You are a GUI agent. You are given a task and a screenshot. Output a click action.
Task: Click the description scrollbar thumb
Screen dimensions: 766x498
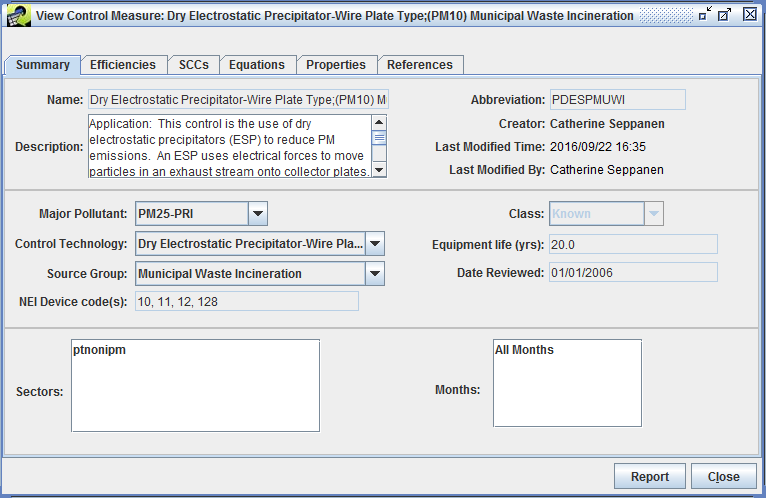point(379,138)
